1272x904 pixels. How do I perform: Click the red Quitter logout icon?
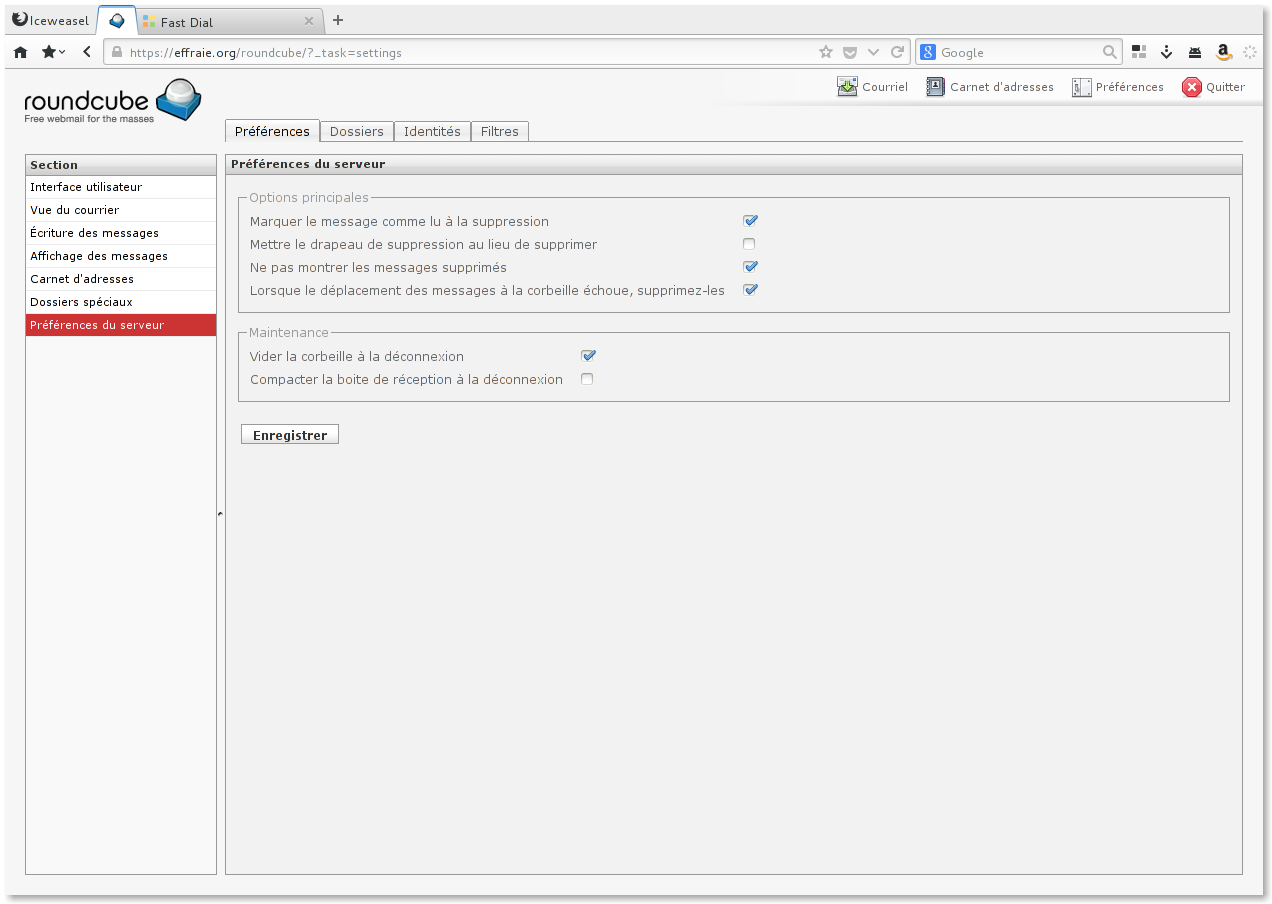1191,87
